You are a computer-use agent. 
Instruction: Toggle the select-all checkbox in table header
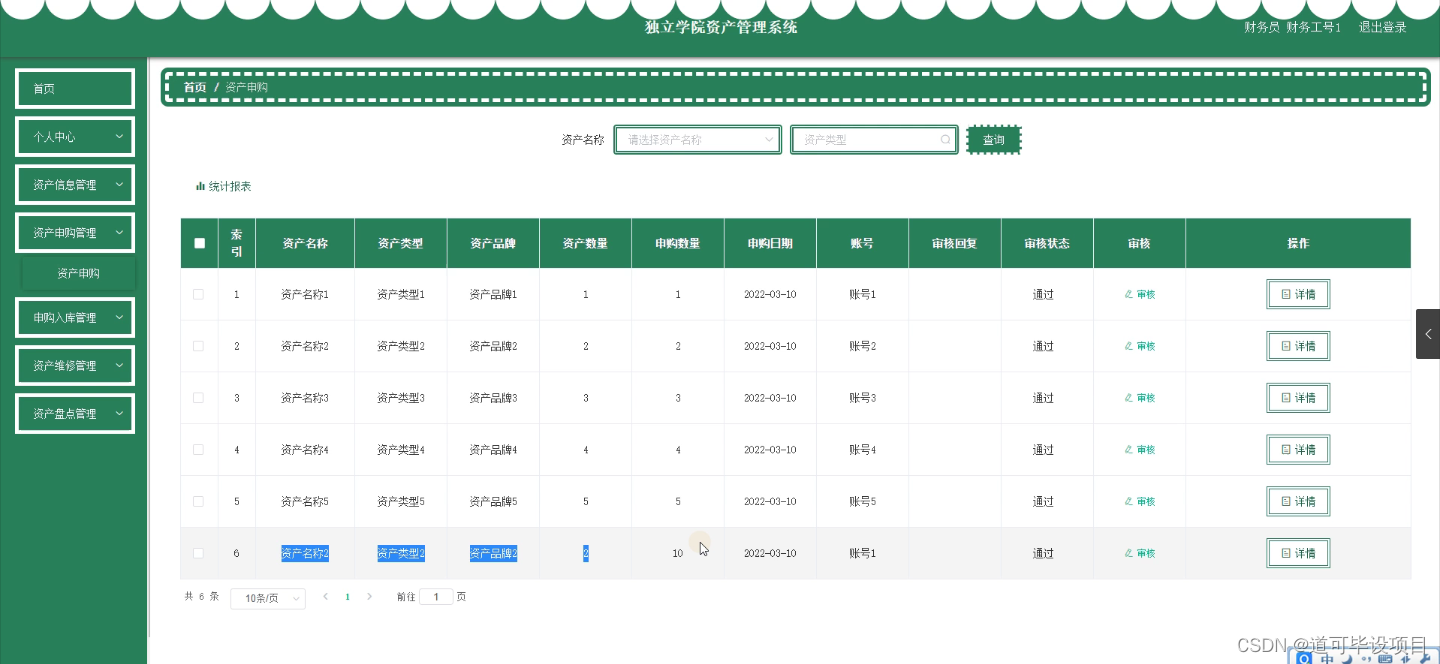[199, 242]
